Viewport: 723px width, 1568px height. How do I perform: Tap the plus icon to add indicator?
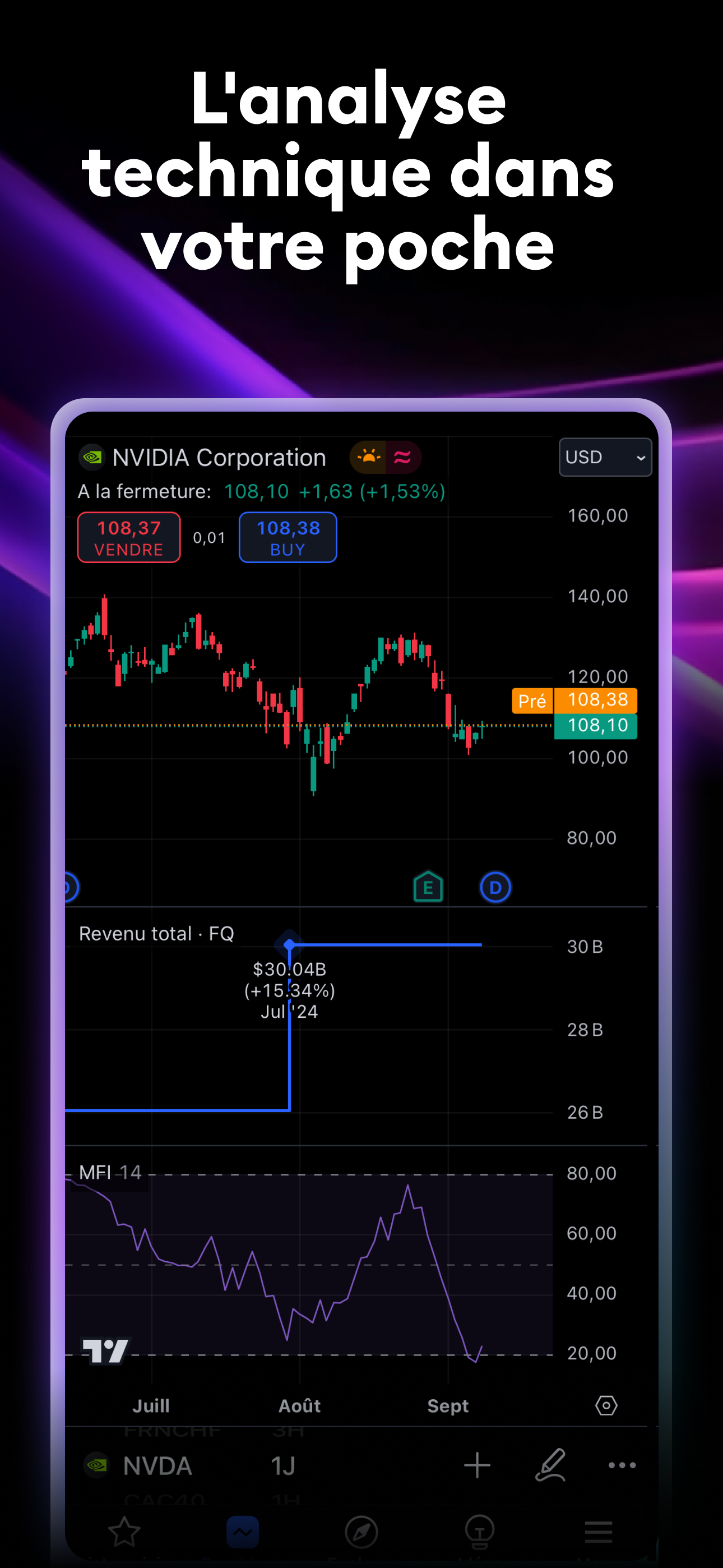tap(477, 1465)
